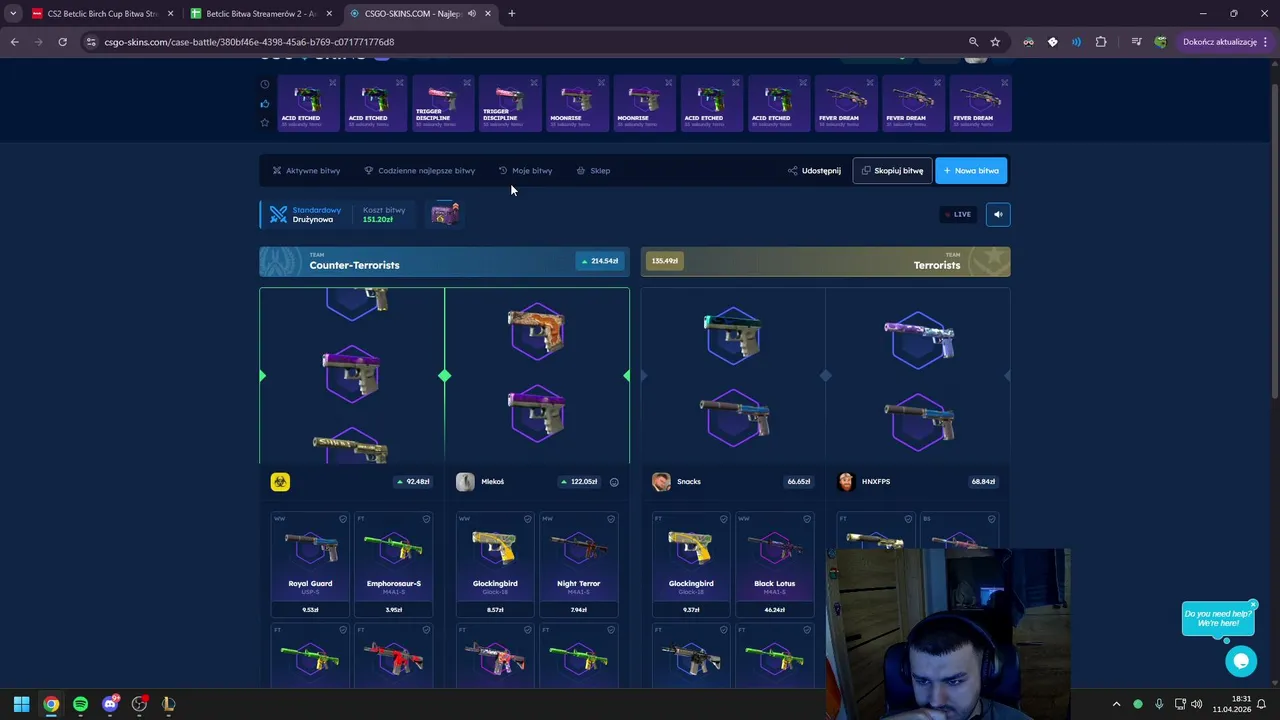
Task: Open Snacks player avatar
Action: pyautogui.click(x=661, y=482)
